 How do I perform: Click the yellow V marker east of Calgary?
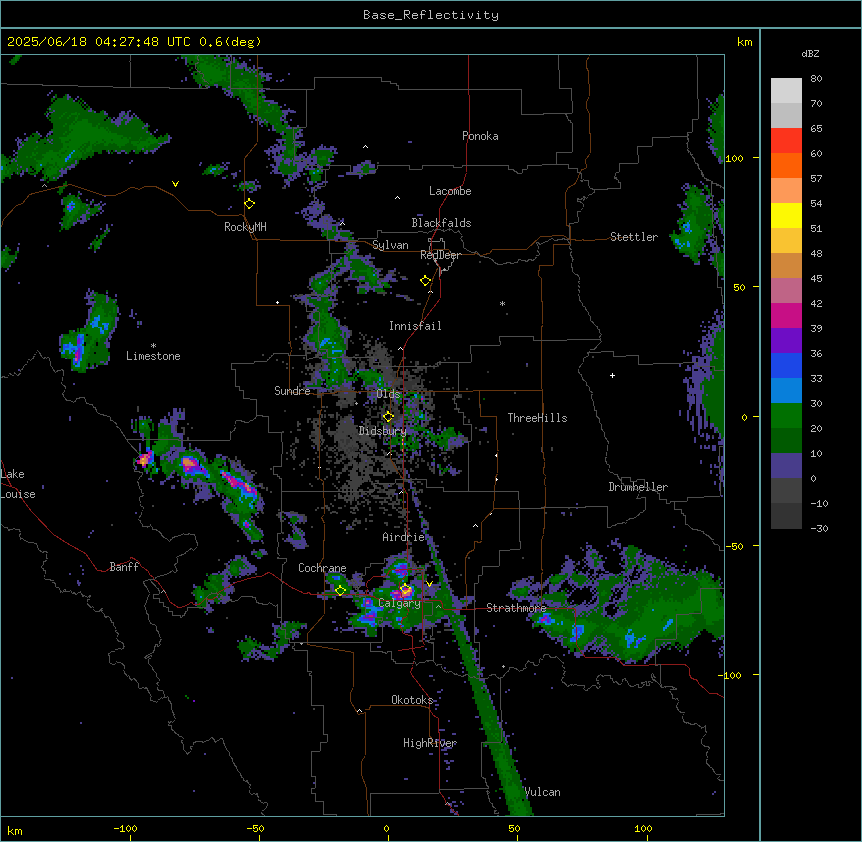tap(429, 584)
